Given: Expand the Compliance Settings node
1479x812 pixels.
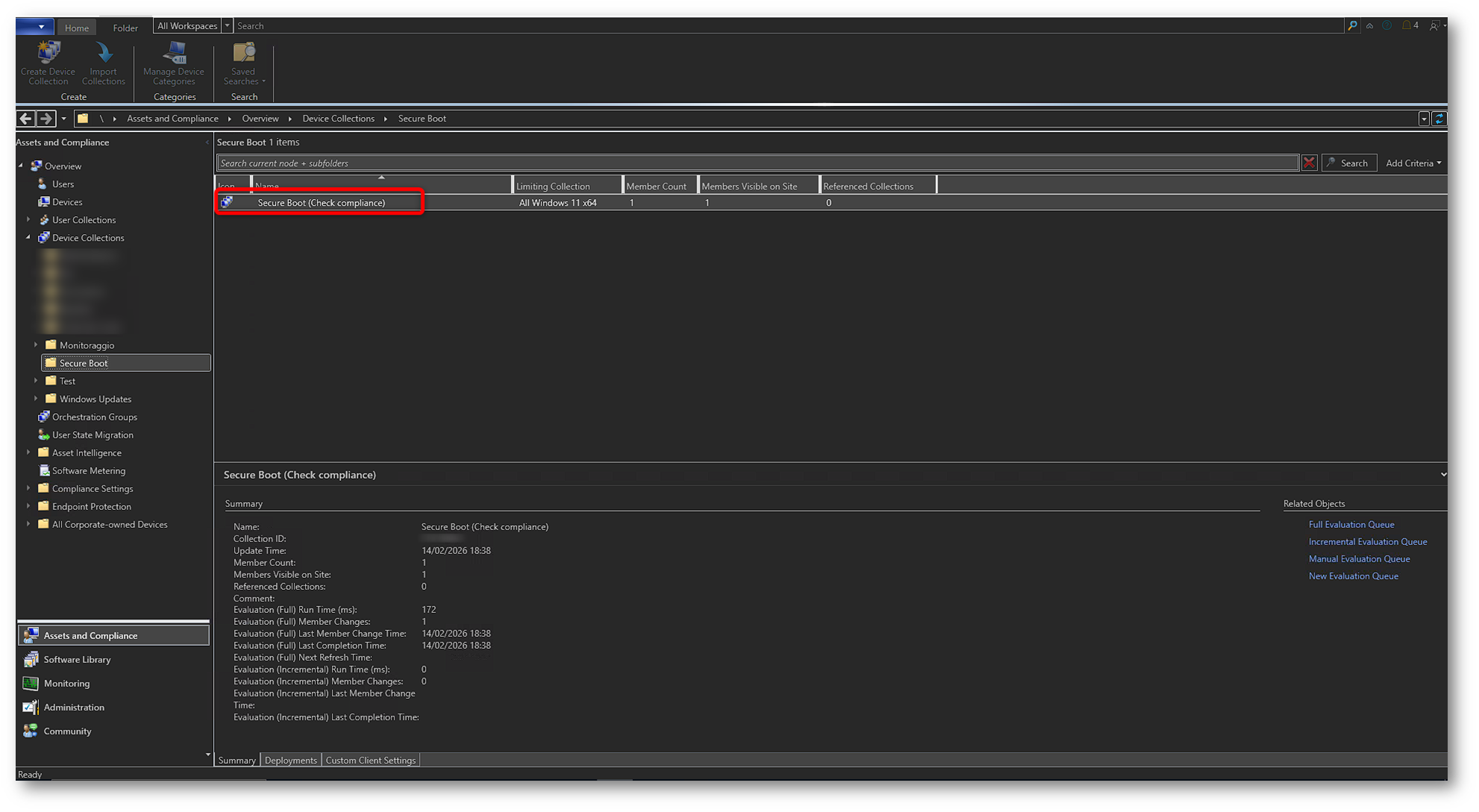Looking at the screenshot, I should (28, 488).
